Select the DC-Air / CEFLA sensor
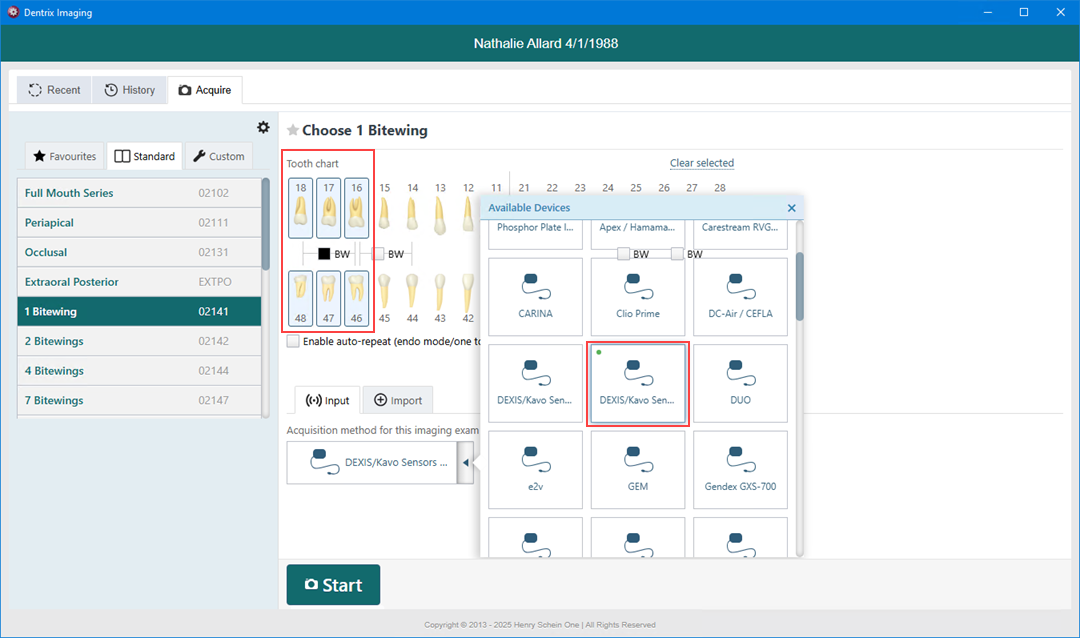The height and width of the screenshot is (638, 1080). 740,296
